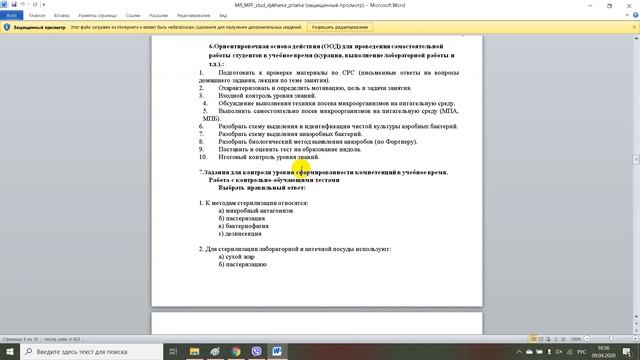The image size is (640, 360).
Task: Click the 100% zoom level button
Action: coord(576,339)
